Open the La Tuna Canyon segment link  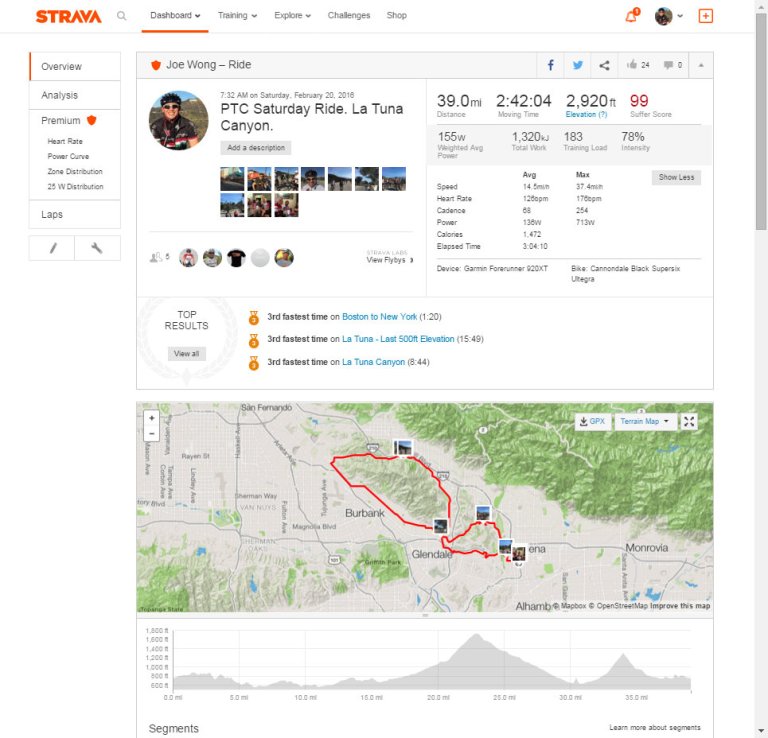coord(373,362)
